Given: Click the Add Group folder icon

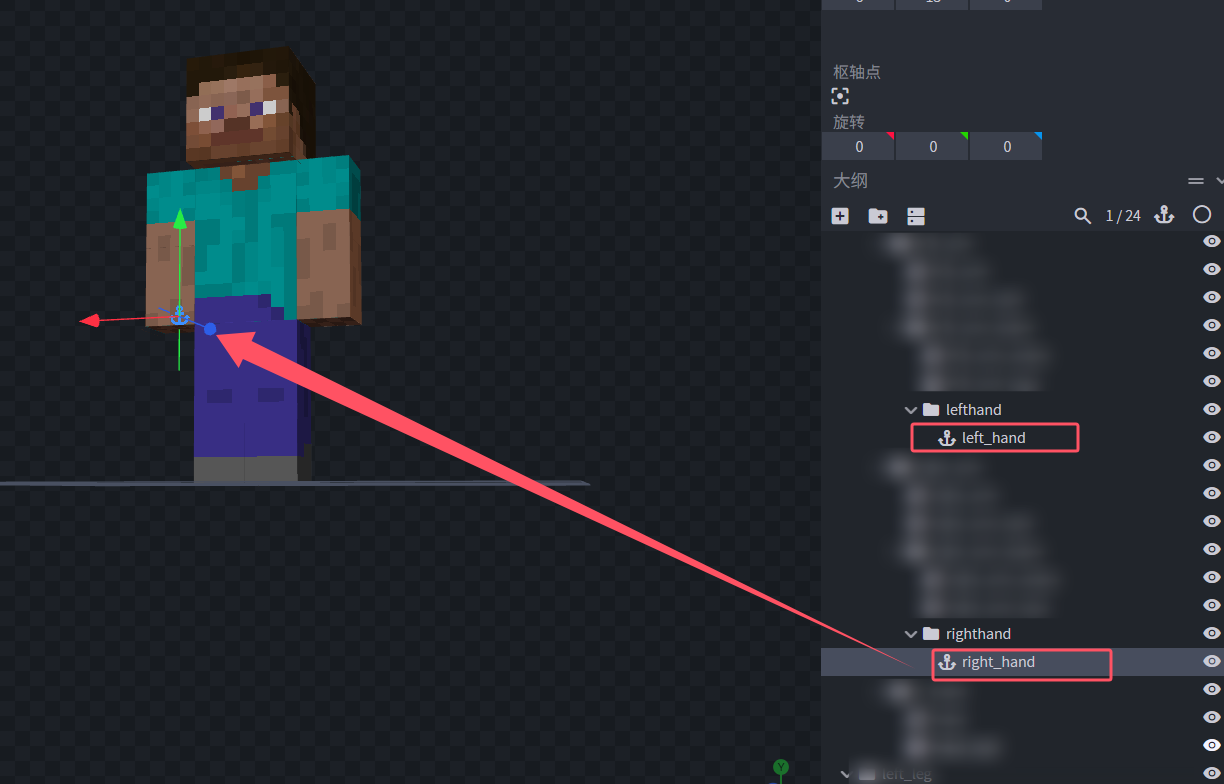Looking at the screenshot, I should pos(878,216).
